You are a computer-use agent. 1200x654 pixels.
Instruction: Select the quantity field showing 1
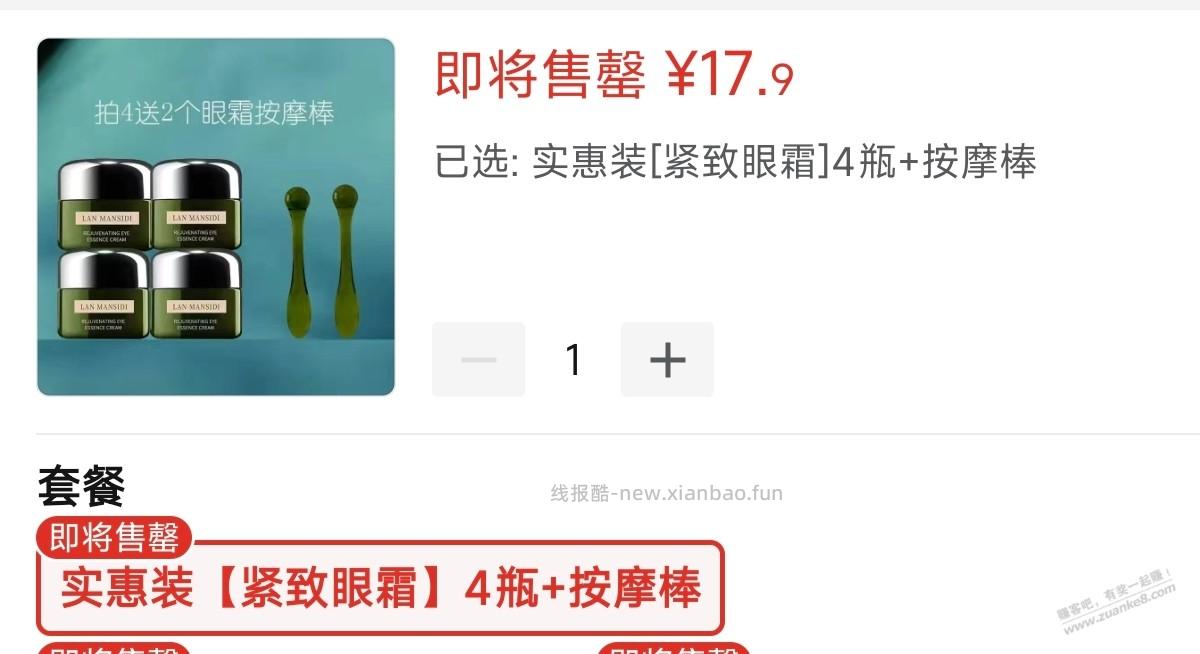(573, 359)
